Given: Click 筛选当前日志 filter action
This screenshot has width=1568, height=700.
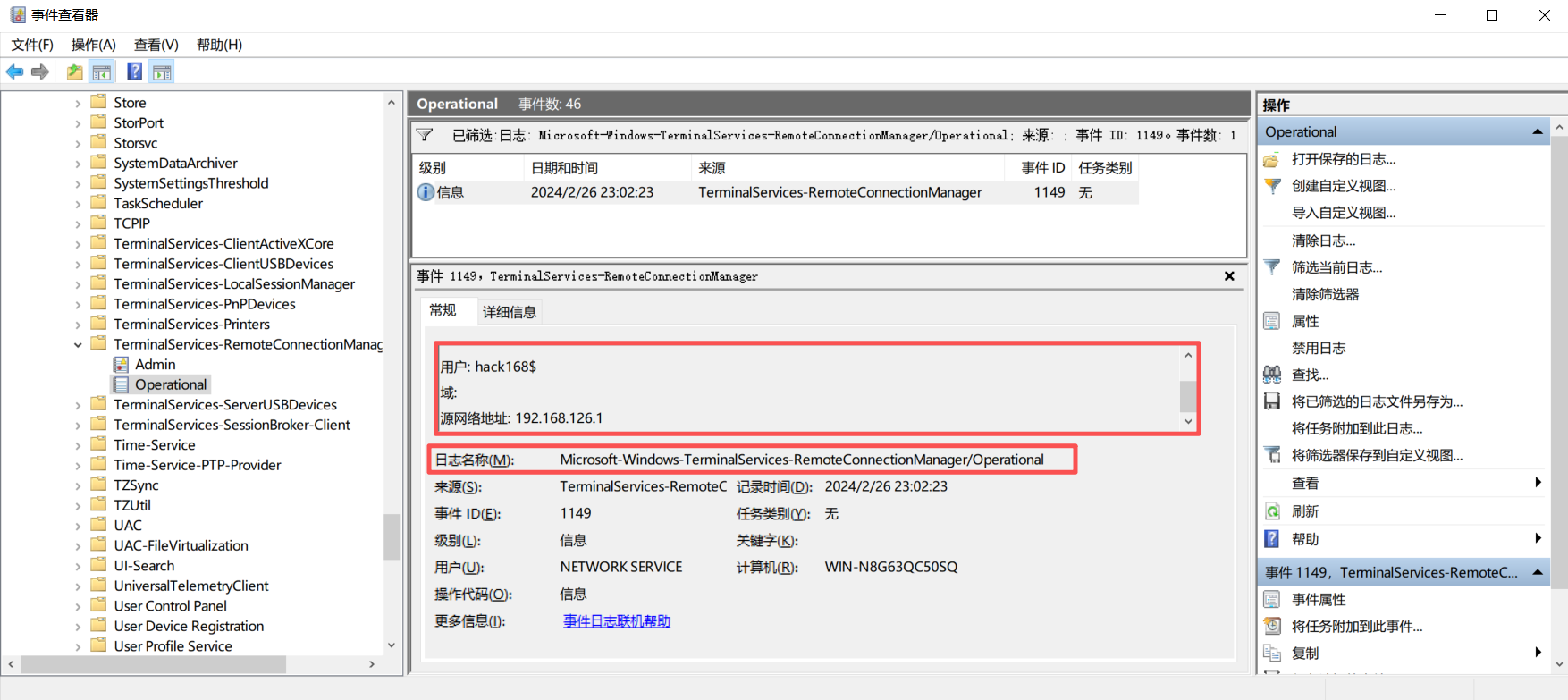Looking at the screenshot, I should coord(1336,267).
